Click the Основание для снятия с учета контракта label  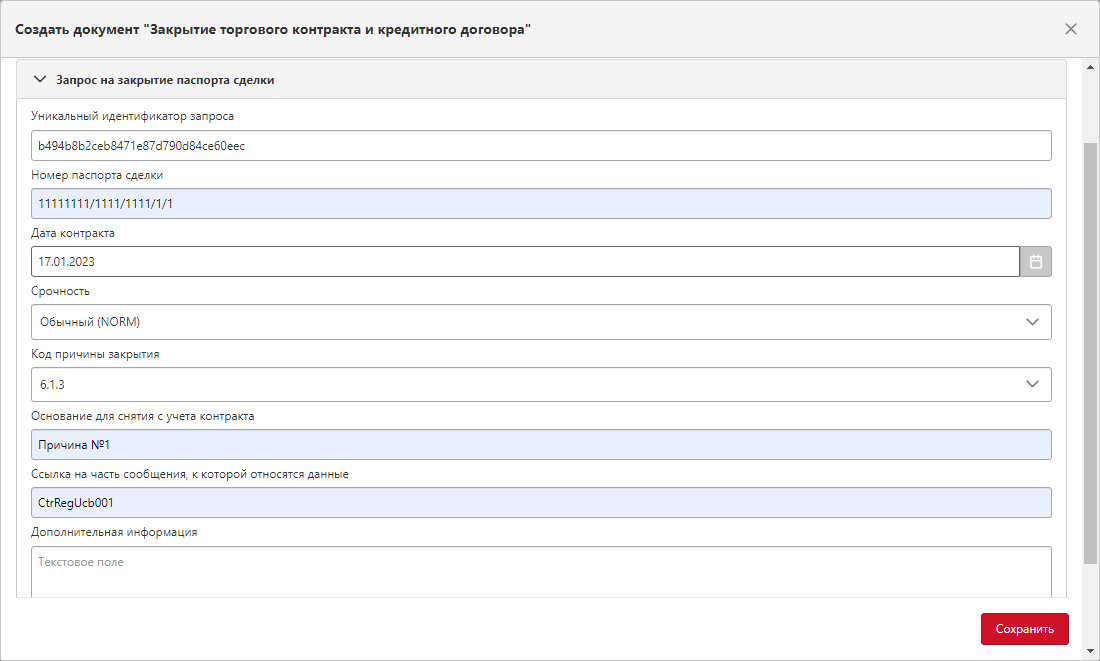142,416
